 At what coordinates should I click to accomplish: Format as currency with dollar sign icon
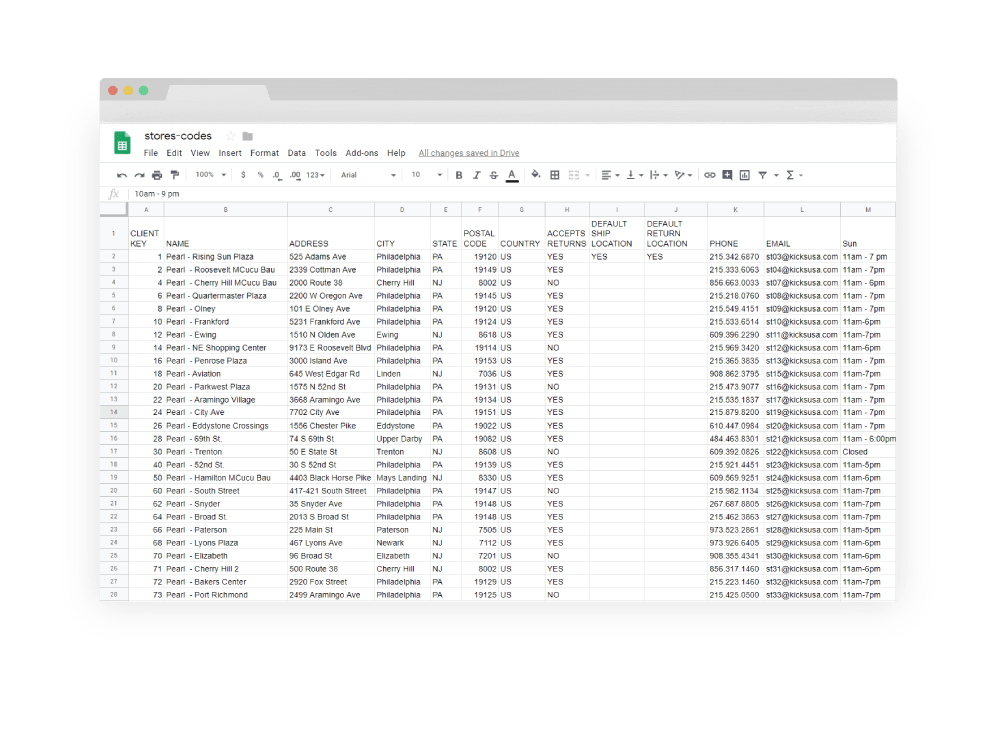tap(243, 175)
